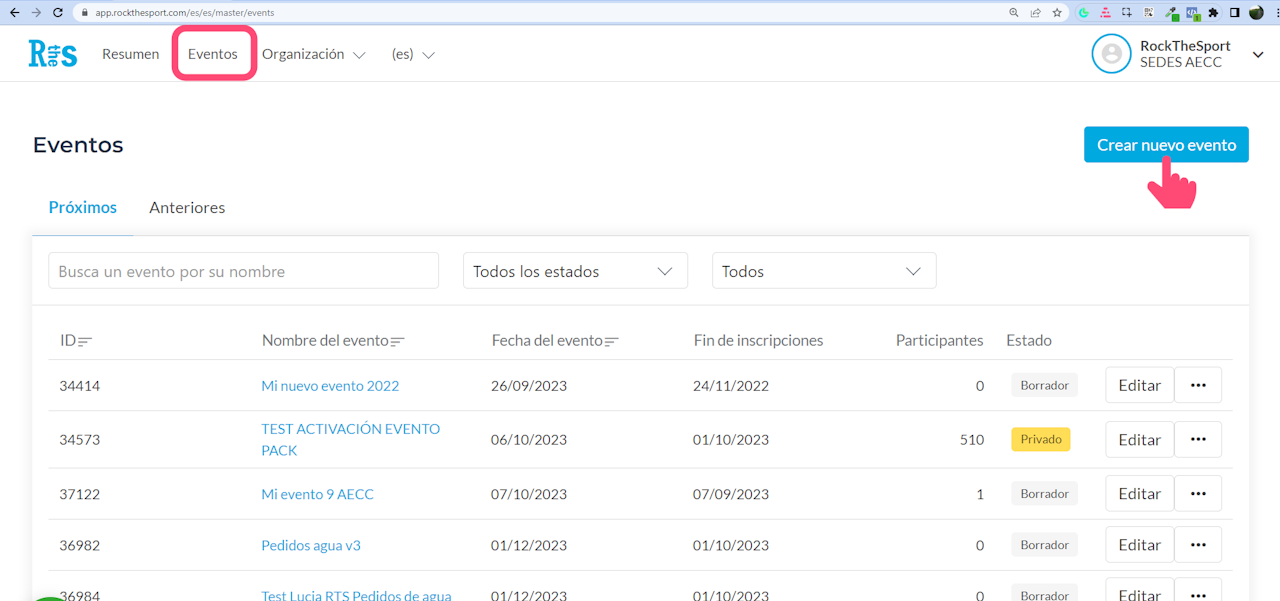Expand the Organización menu
This screenshot has height=601, width=1280.
point(314,54)
